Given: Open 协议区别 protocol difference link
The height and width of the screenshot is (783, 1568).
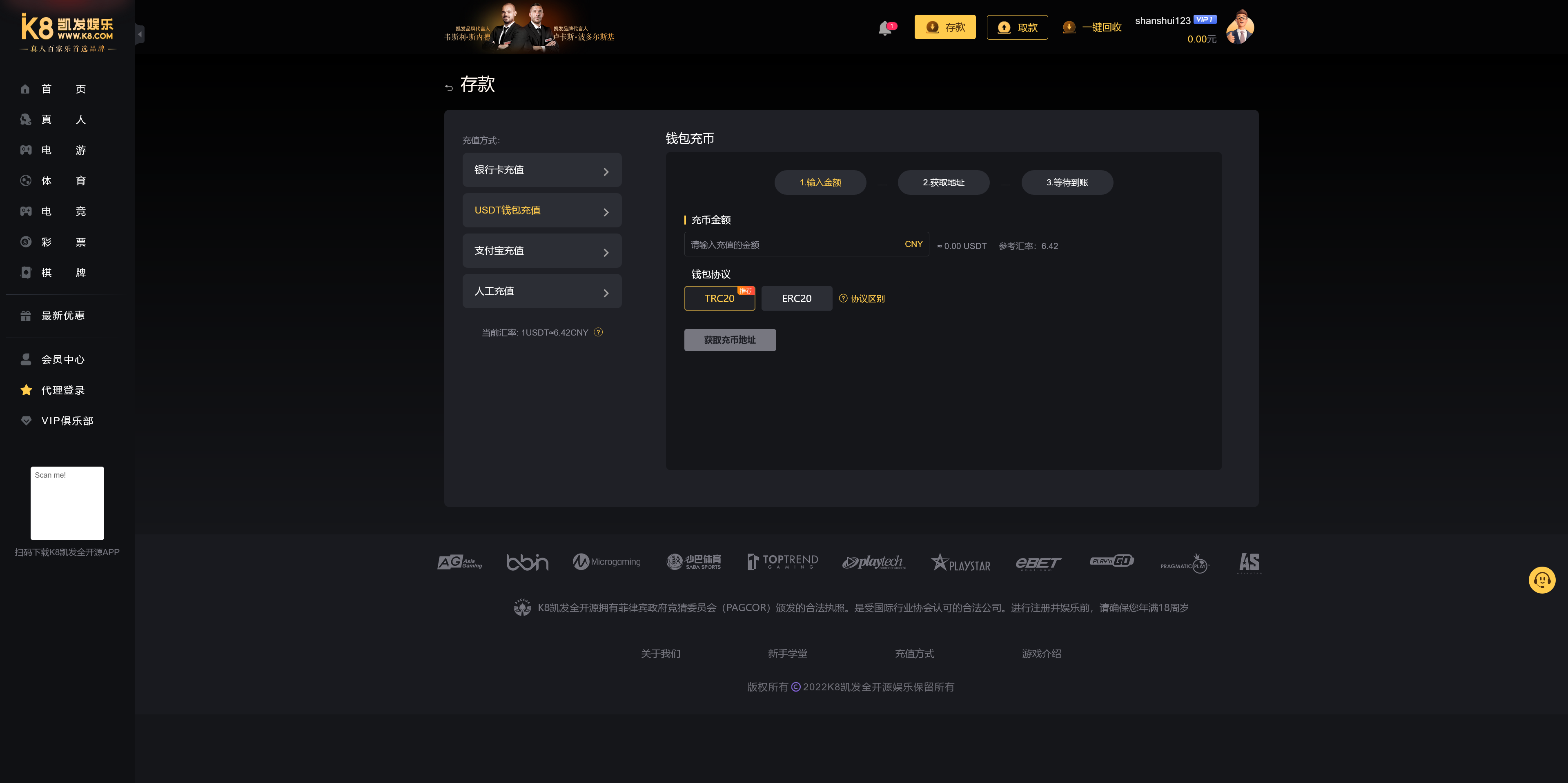Looking at the screenshot, I should 867,299.
